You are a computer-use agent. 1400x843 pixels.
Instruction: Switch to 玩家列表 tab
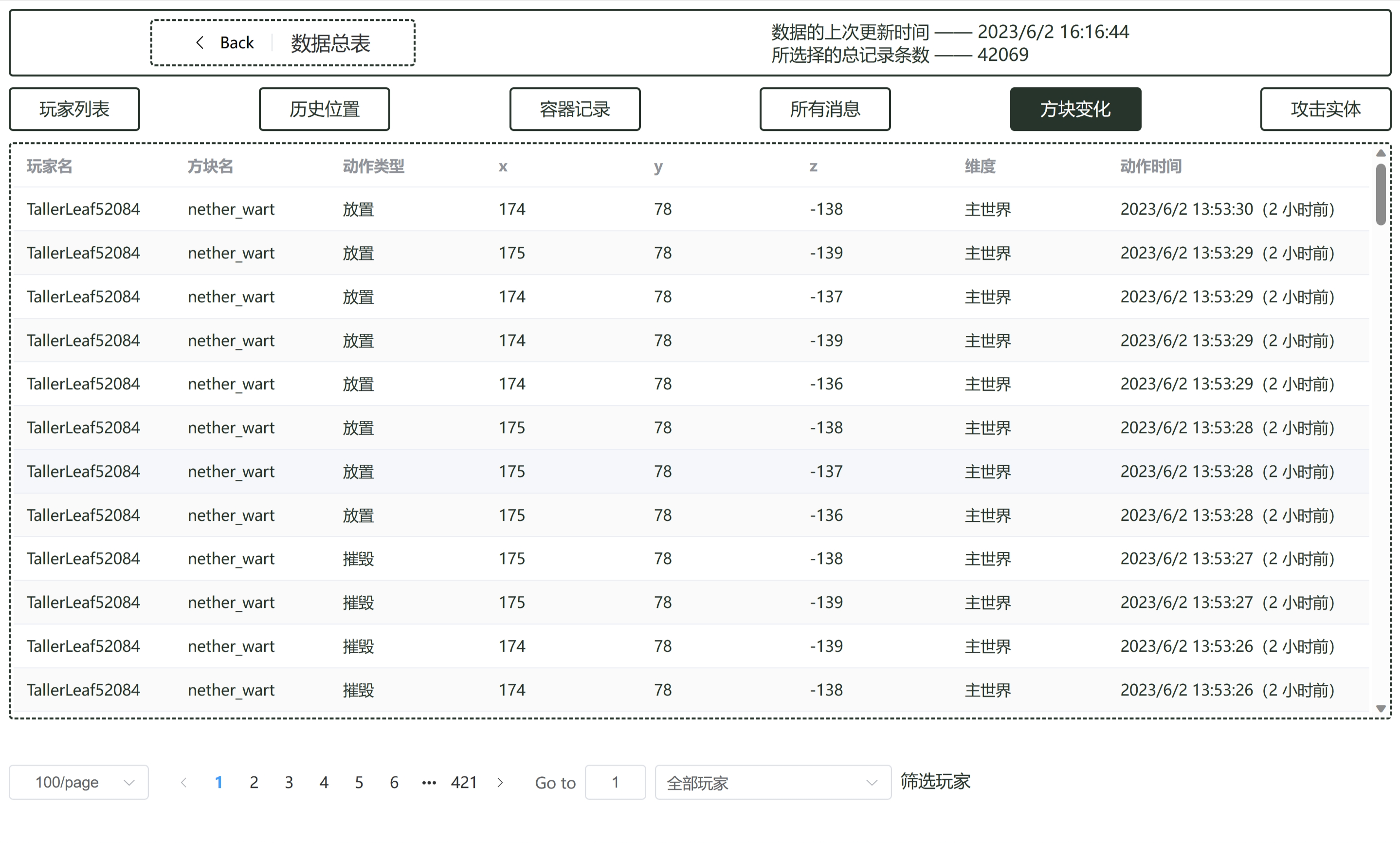pos(74,109)
